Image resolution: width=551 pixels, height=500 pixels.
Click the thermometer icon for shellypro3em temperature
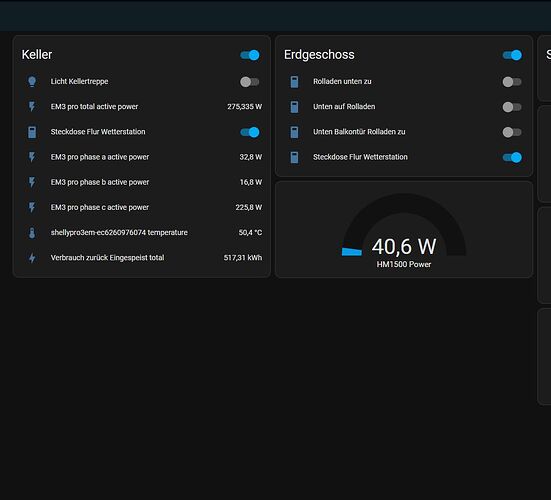coord(32,233)
